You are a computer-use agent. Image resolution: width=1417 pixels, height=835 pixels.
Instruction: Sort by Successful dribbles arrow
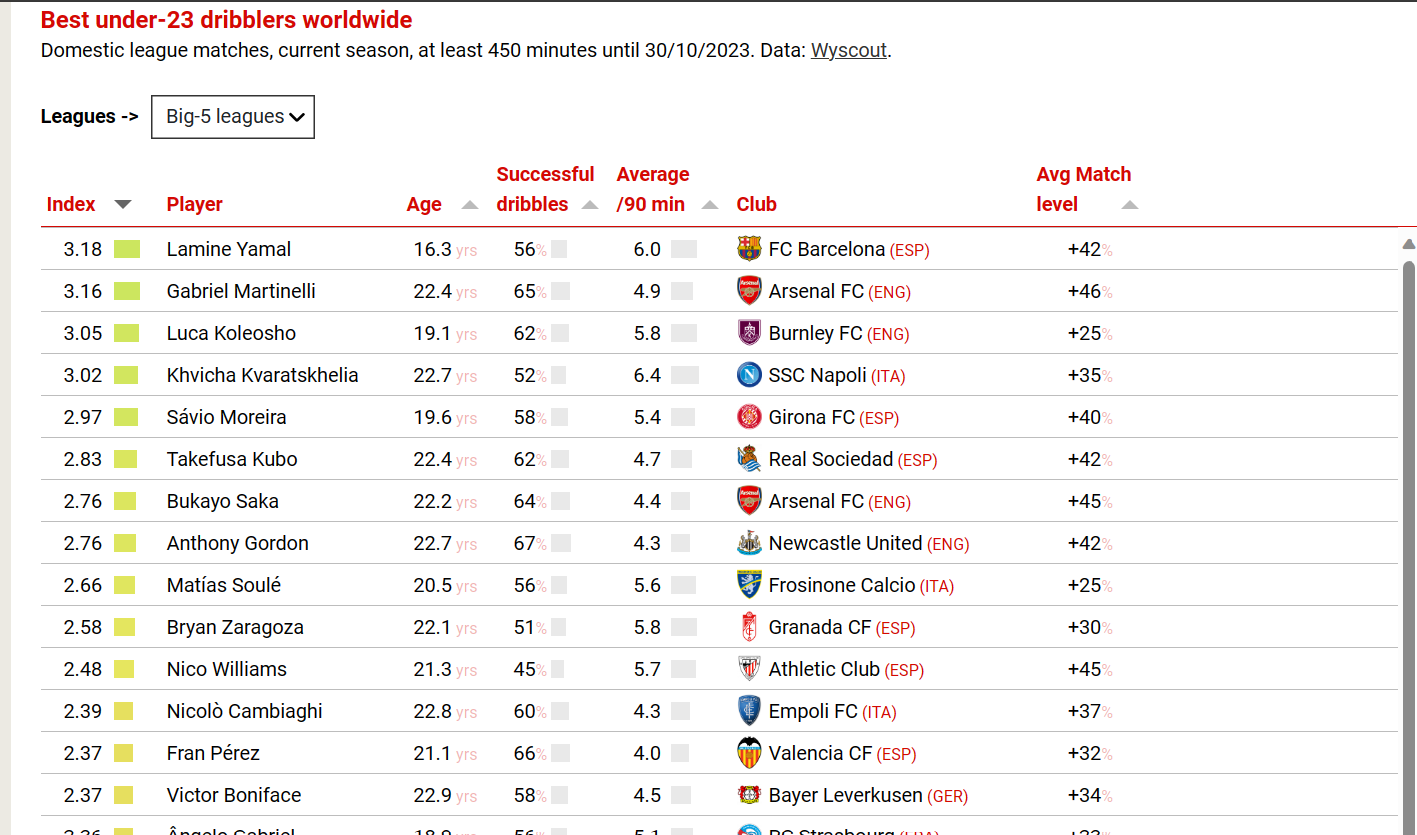pos(590,205)
